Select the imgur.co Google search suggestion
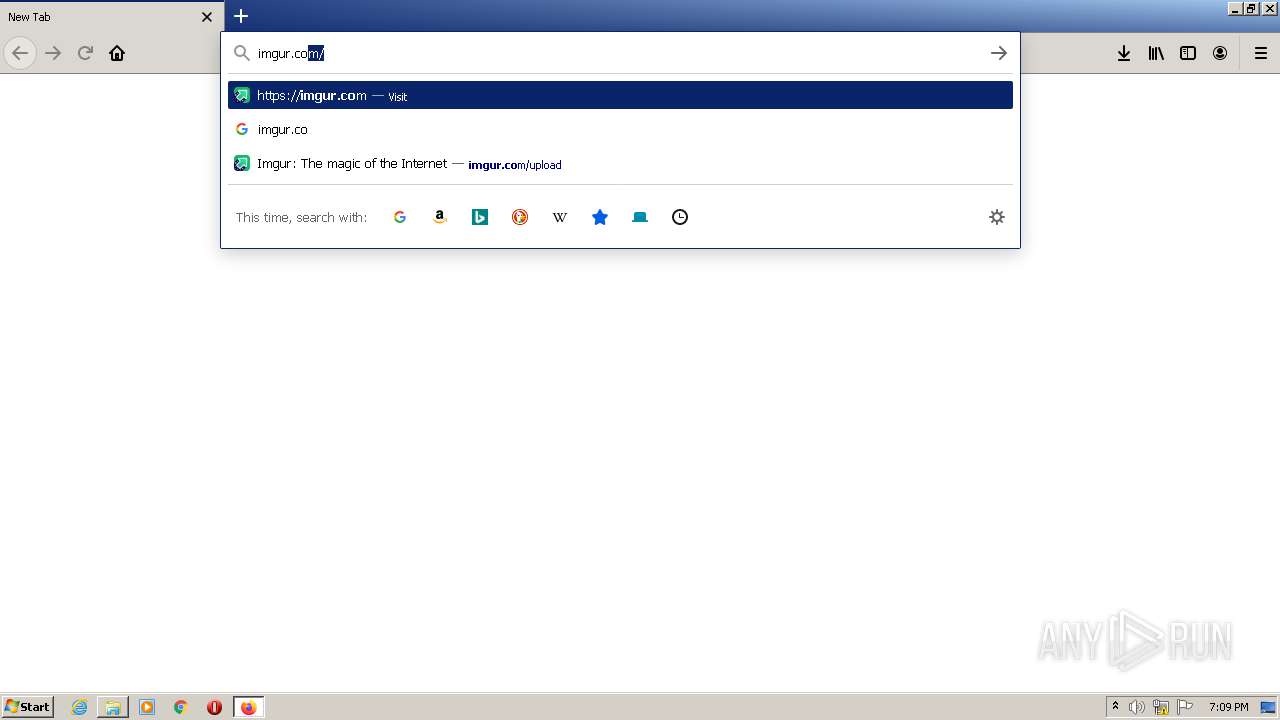 click(x=620, y=129)
